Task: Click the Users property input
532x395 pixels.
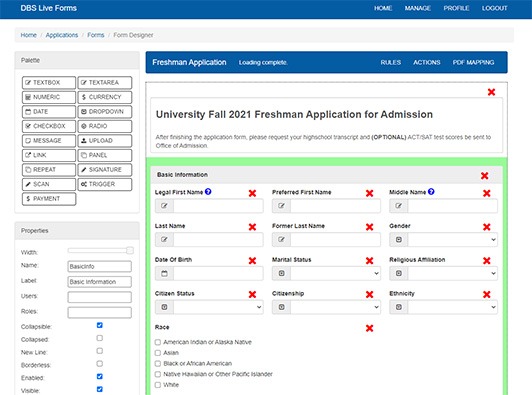Action: (99, 297)
